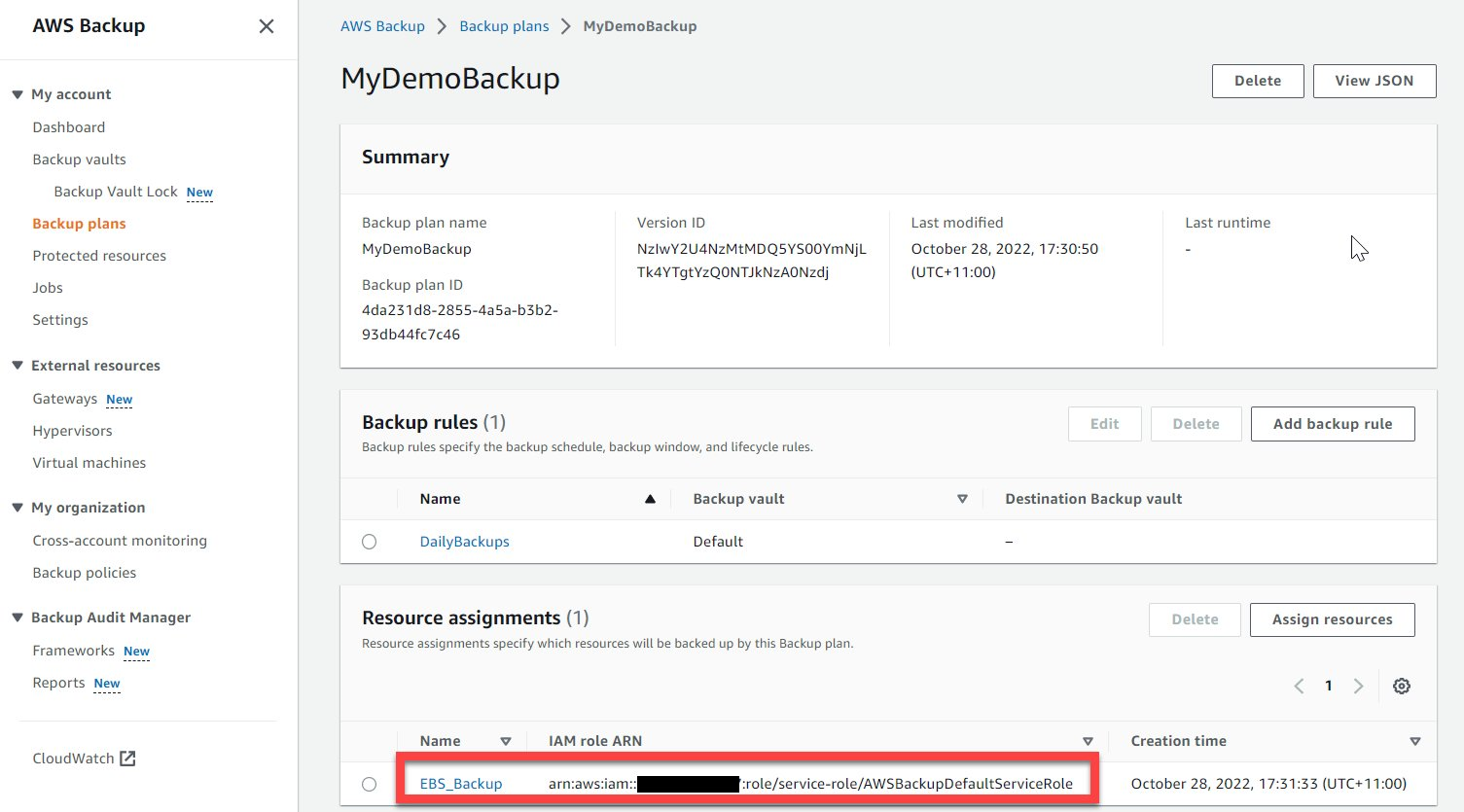Screen dimensions: 1464x812
Task: Close the AWS Backup side navigation panel
Action: [x=267, y=26]
